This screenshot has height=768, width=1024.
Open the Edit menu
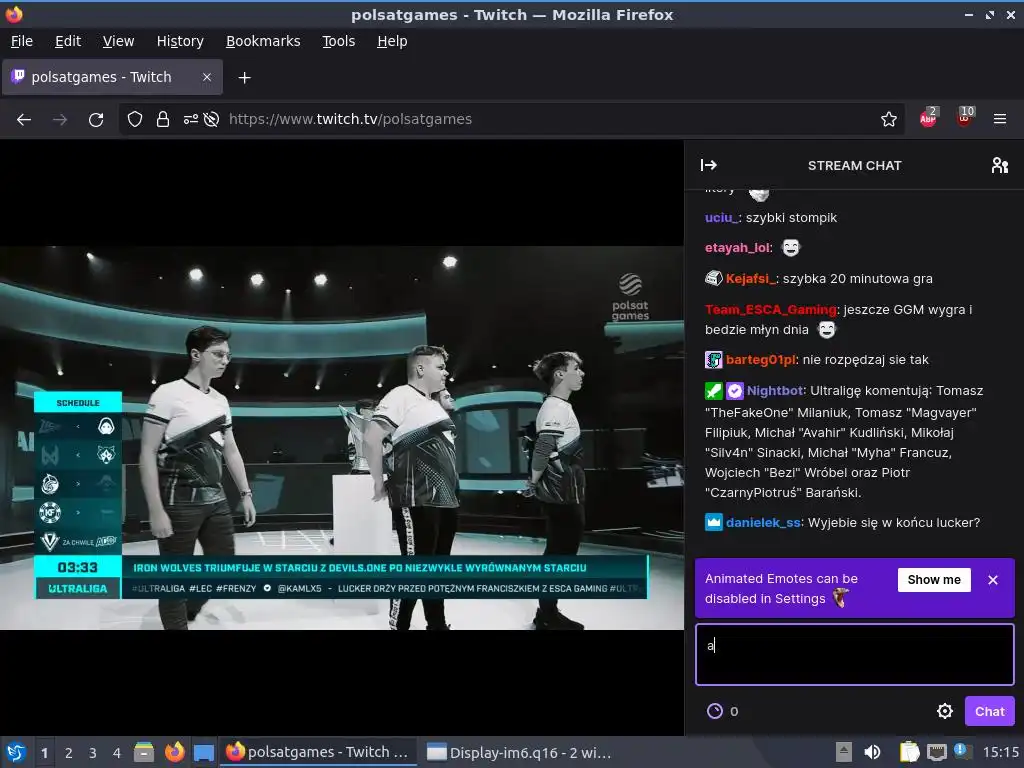click(68, 41)
